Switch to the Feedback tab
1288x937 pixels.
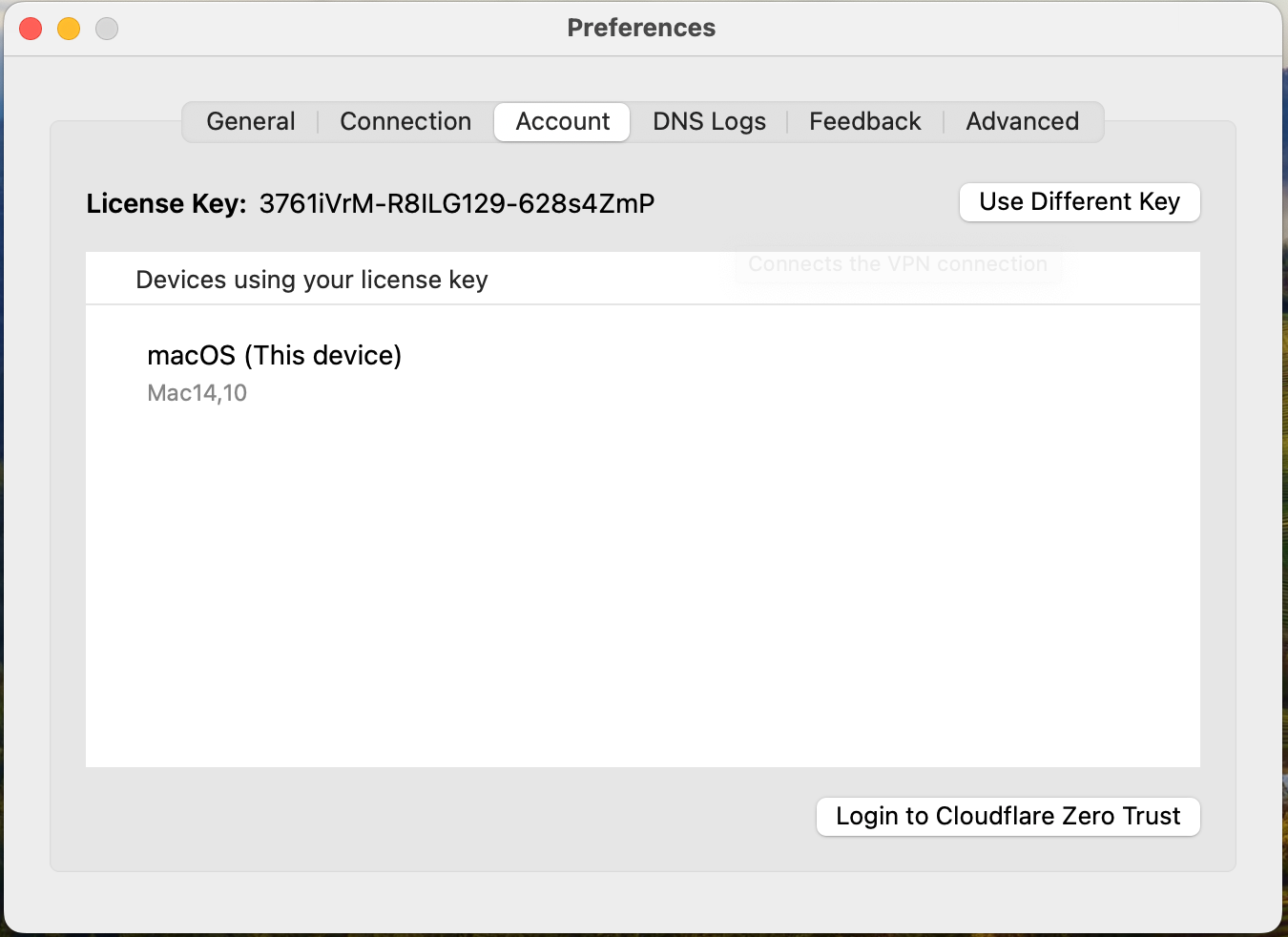click(864, 121)
